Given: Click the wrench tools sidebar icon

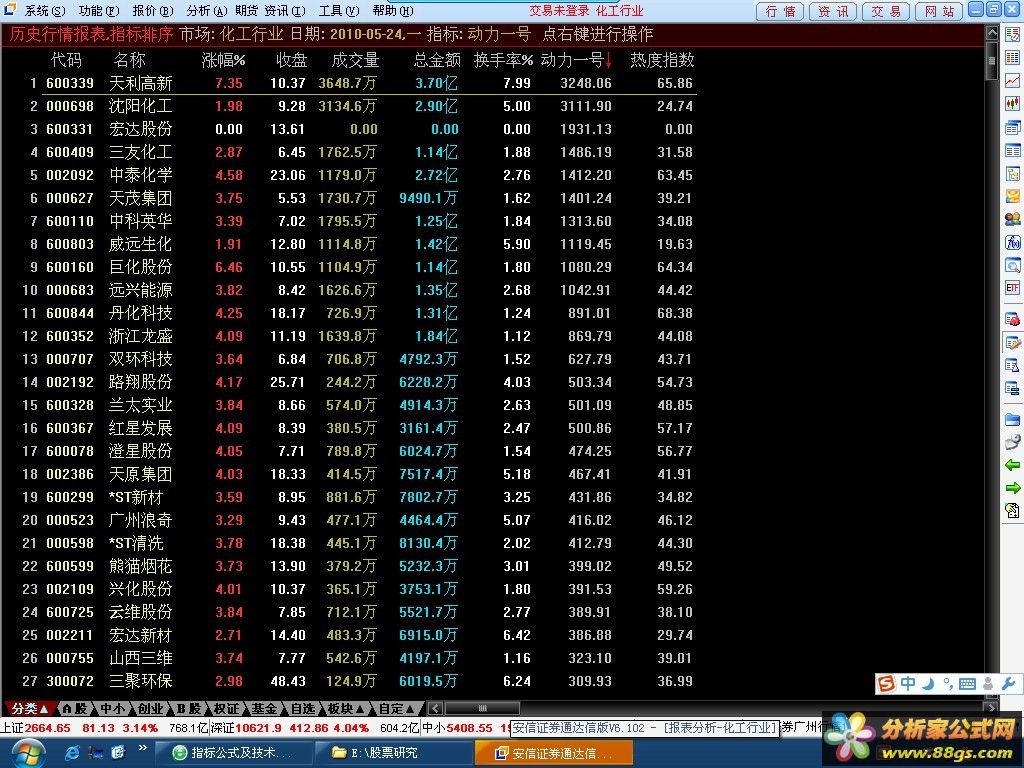Looking at the screenshot, I should click(1013, 442).
